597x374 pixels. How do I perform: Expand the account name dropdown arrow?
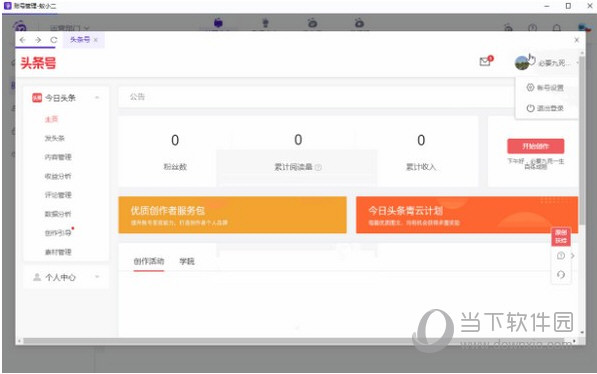[578, 63]
